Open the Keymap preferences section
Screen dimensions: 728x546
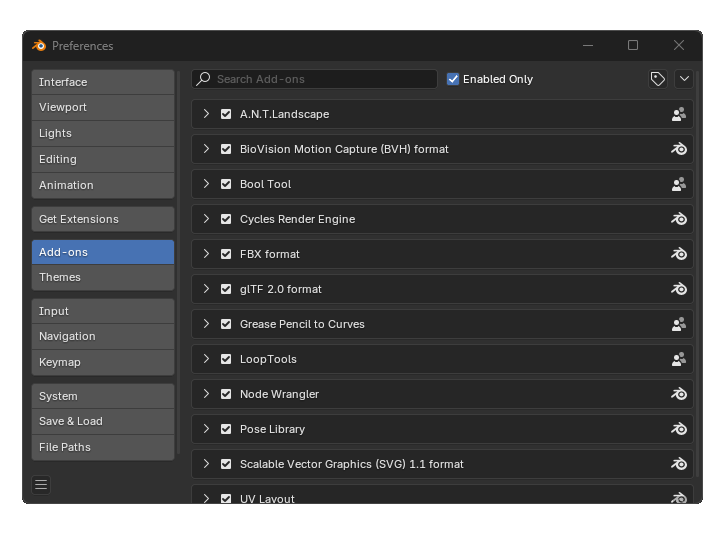[103, 362]
